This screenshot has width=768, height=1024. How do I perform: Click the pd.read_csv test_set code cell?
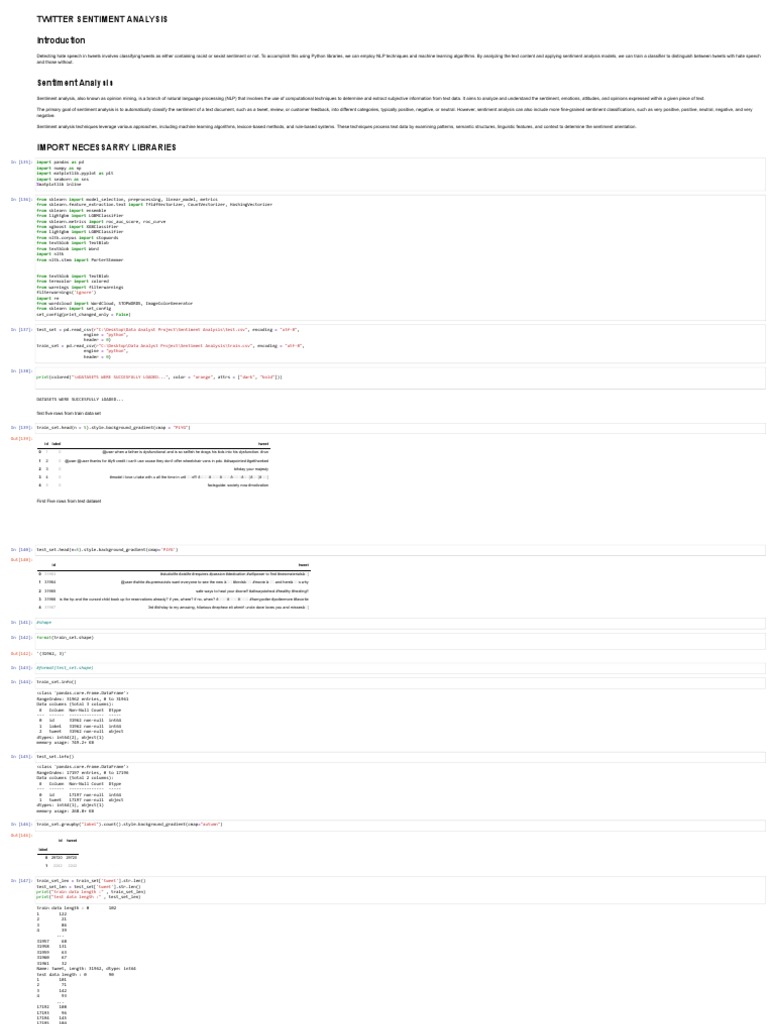[400, 344]
